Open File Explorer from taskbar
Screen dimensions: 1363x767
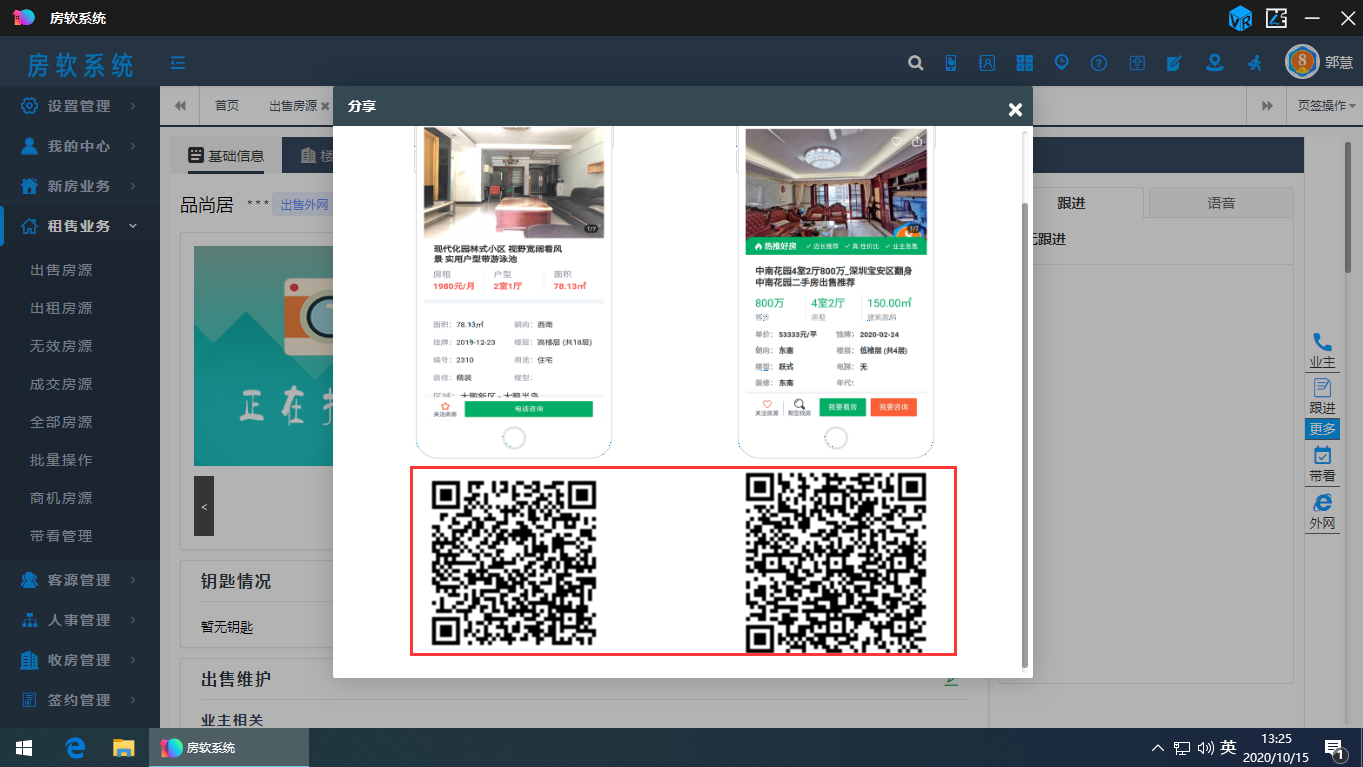(123, 747)
